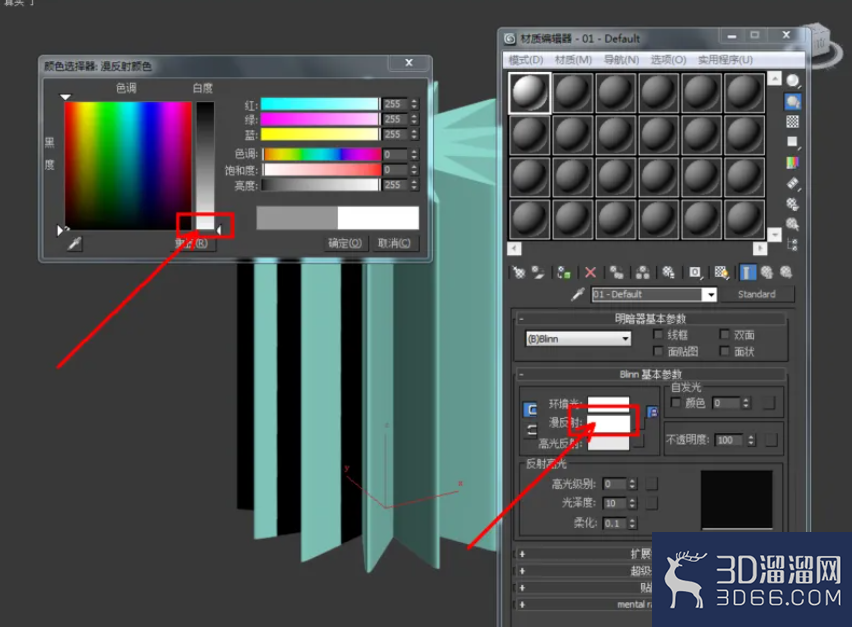The width and height of the screenshot is (852, 627).
Task: Click 确定(O) in color selector
Action: click(345, 243)
